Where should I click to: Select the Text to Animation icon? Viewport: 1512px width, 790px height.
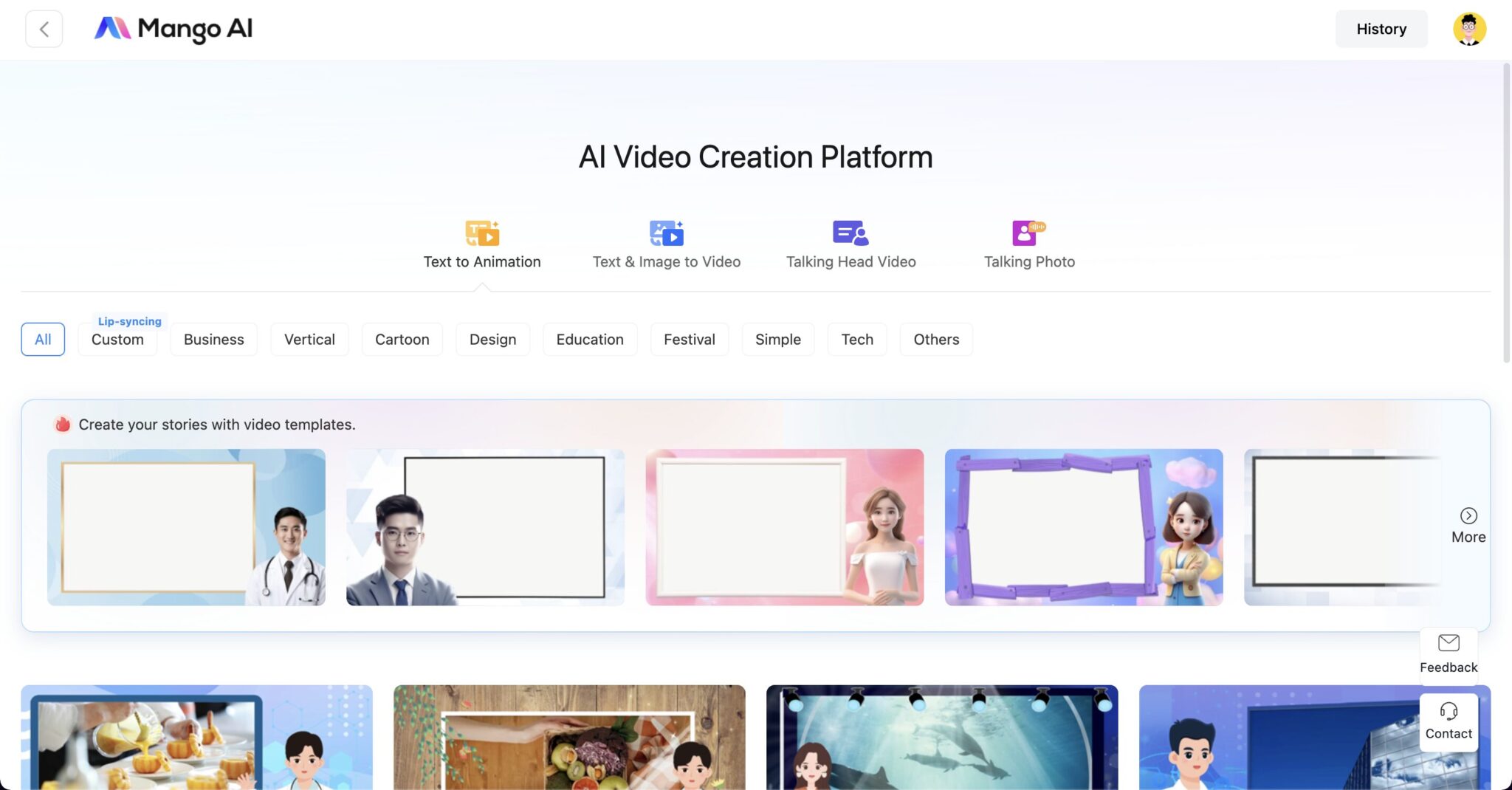pos(482,233)
